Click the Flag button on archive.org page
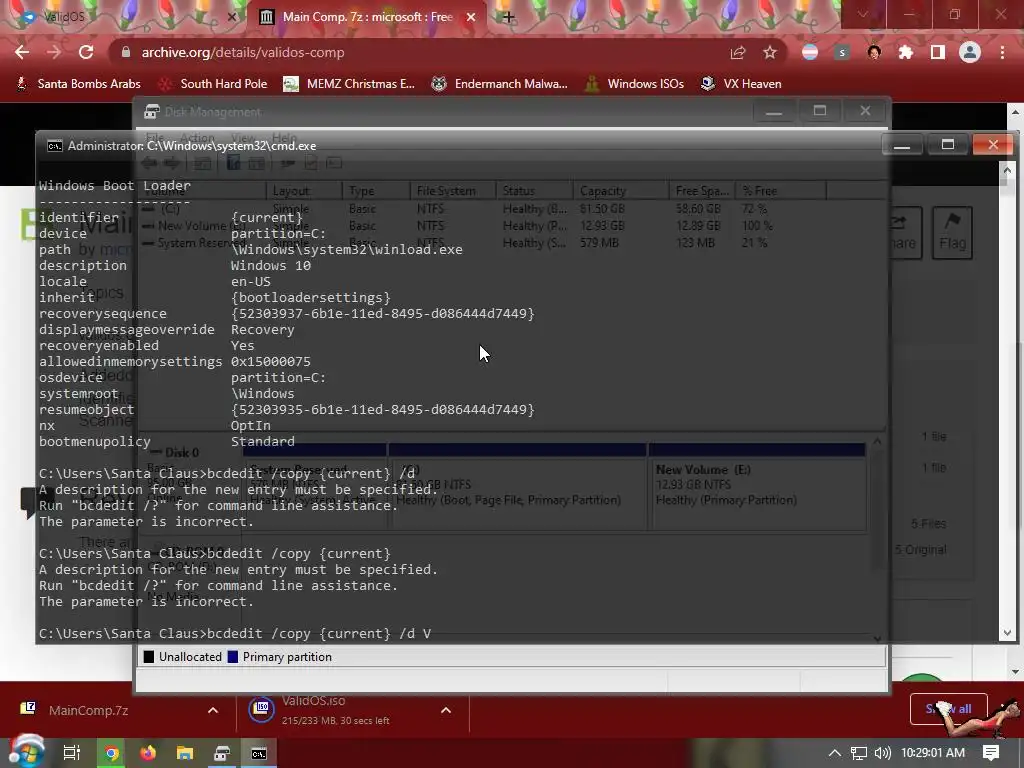 (x=952, y=232)
